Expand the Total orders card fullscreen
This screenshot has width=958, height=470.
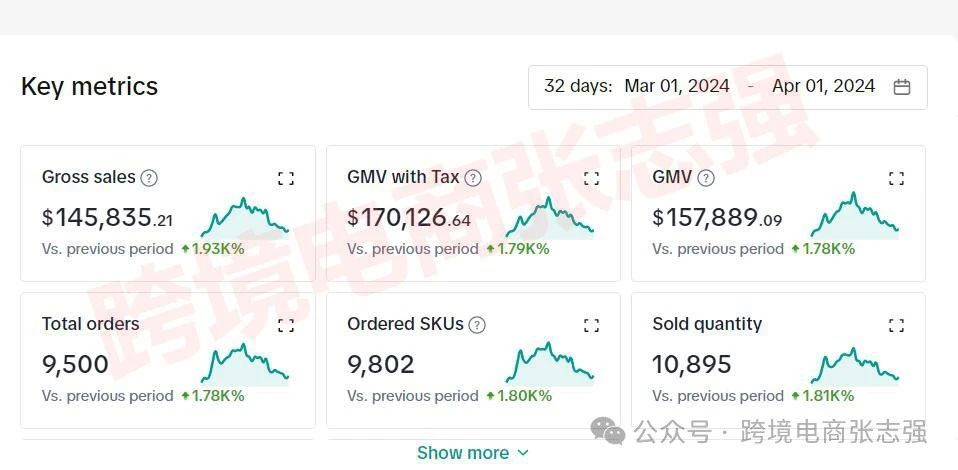[x=286, y=325]
